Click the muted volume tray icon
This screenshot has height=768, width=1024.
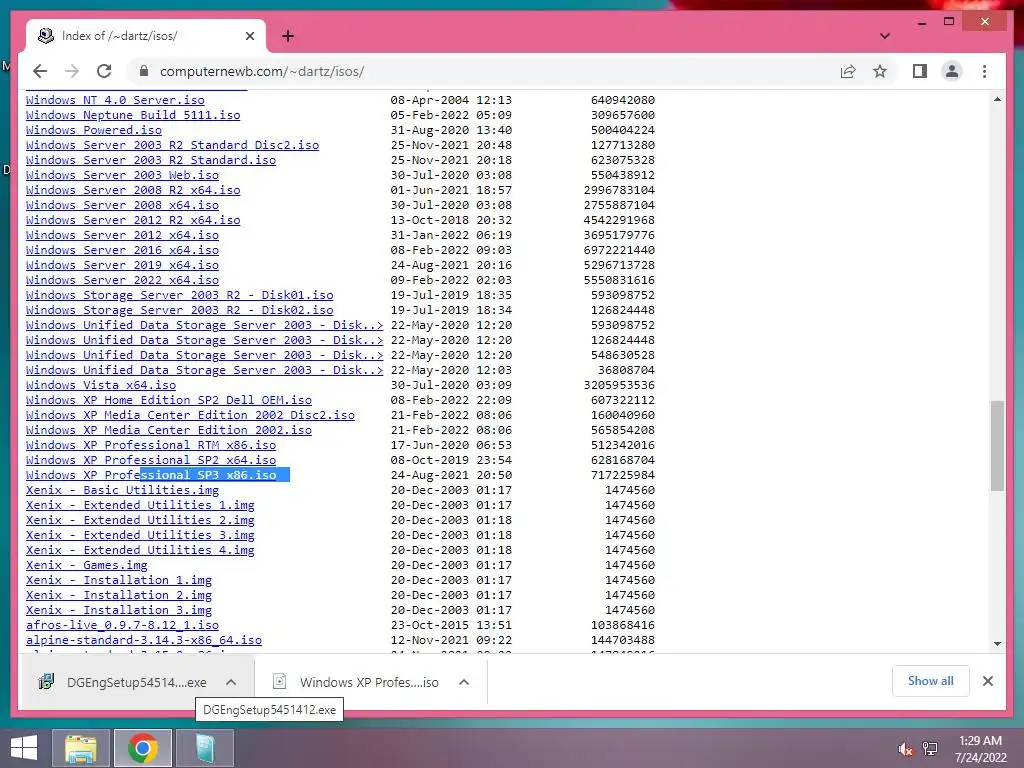(905, 749)
